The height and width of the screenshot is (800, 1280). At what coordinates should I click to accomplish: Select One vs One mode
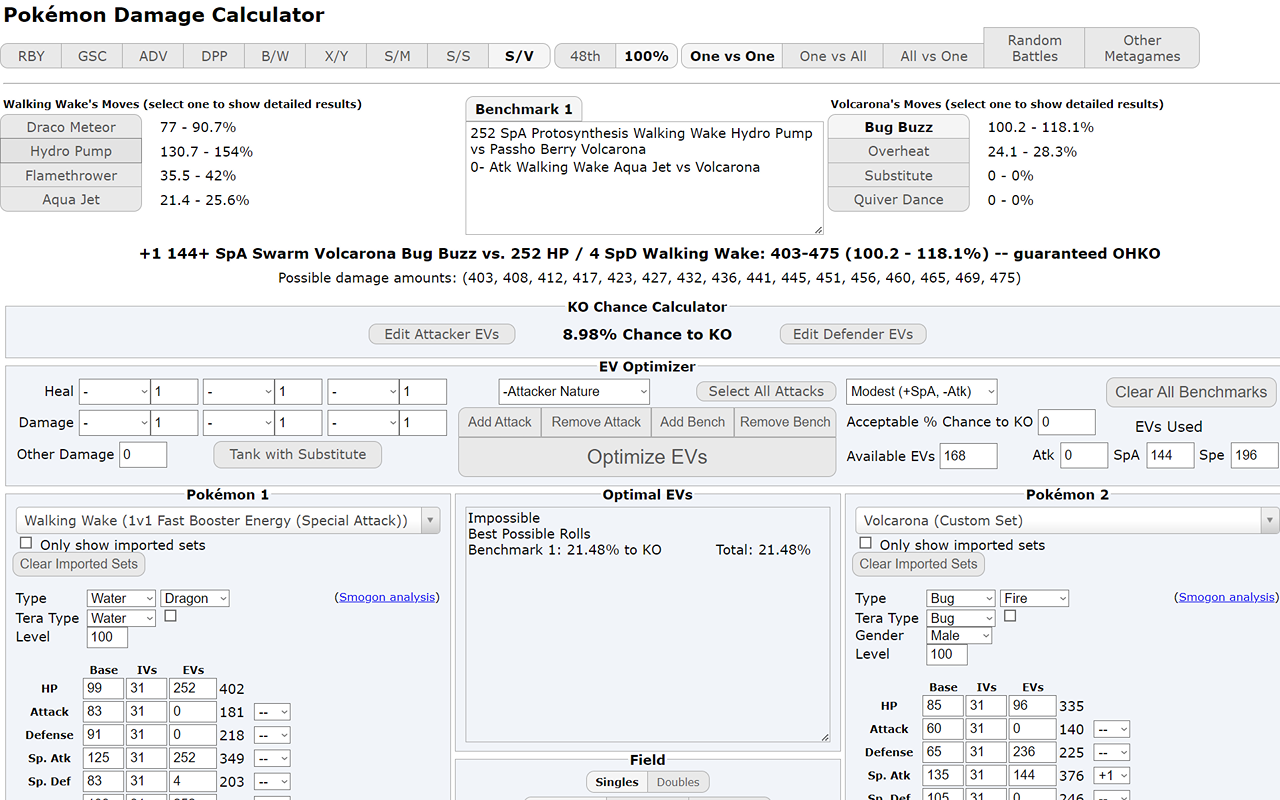[732, 56]
